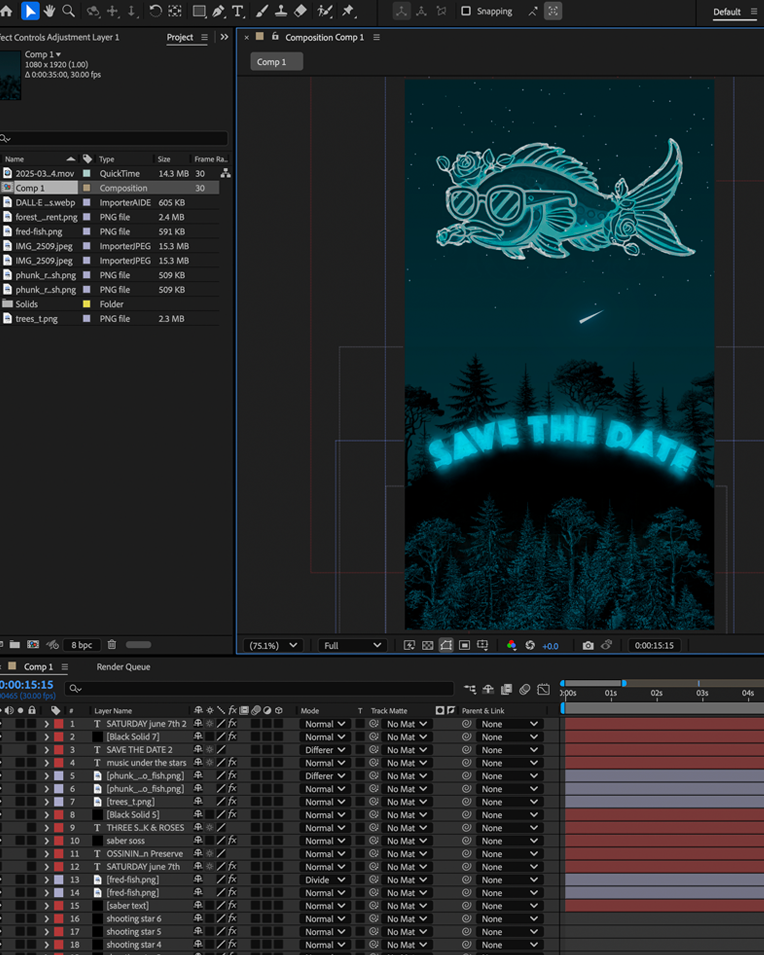
Task: Open the Full resolution dropdown
Action: pyautogui.click(x=352, y=646)
